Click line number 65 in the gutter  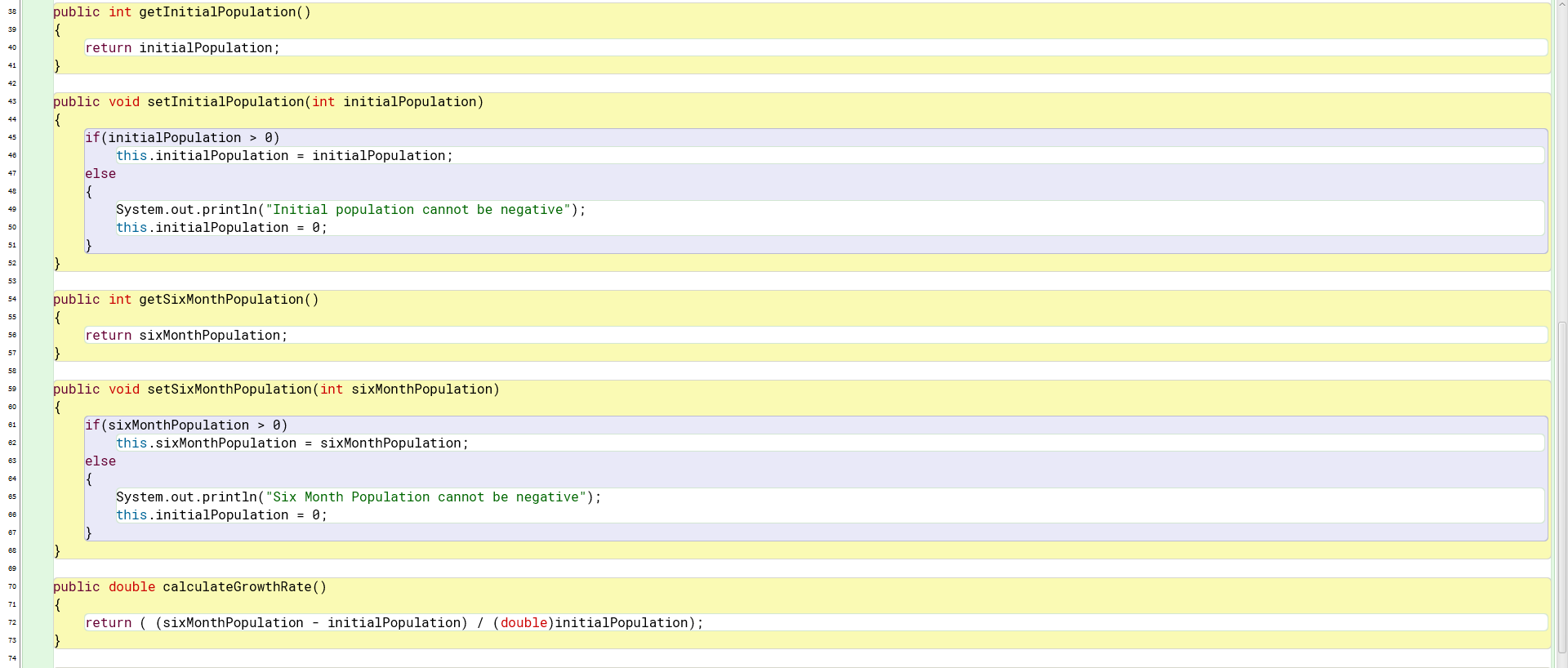pyautogui.click(x=12, y=497)
